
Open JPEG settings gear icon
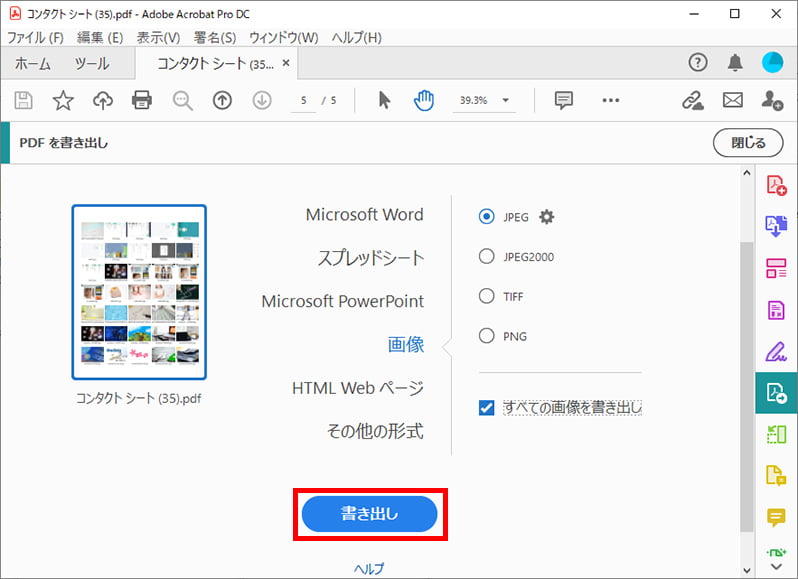click(x=546, y=217)
